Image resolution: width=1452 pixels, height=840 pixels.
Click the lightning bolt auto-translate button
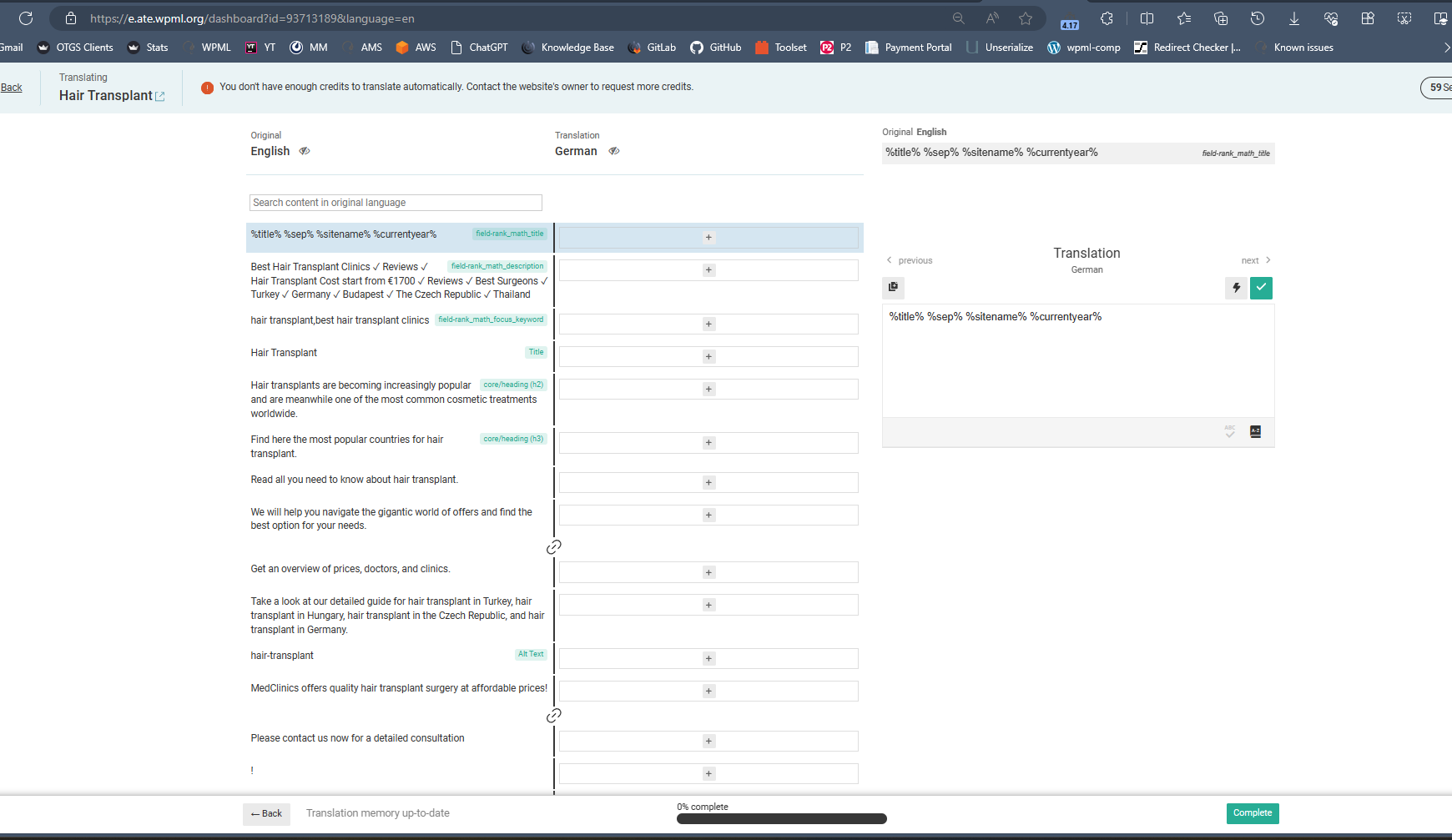[1236, 288]
